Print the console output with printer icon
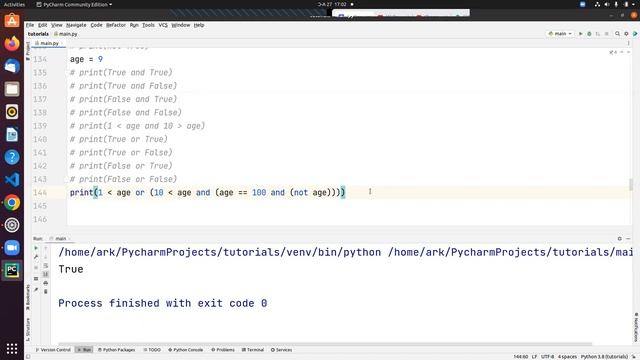 46,283
